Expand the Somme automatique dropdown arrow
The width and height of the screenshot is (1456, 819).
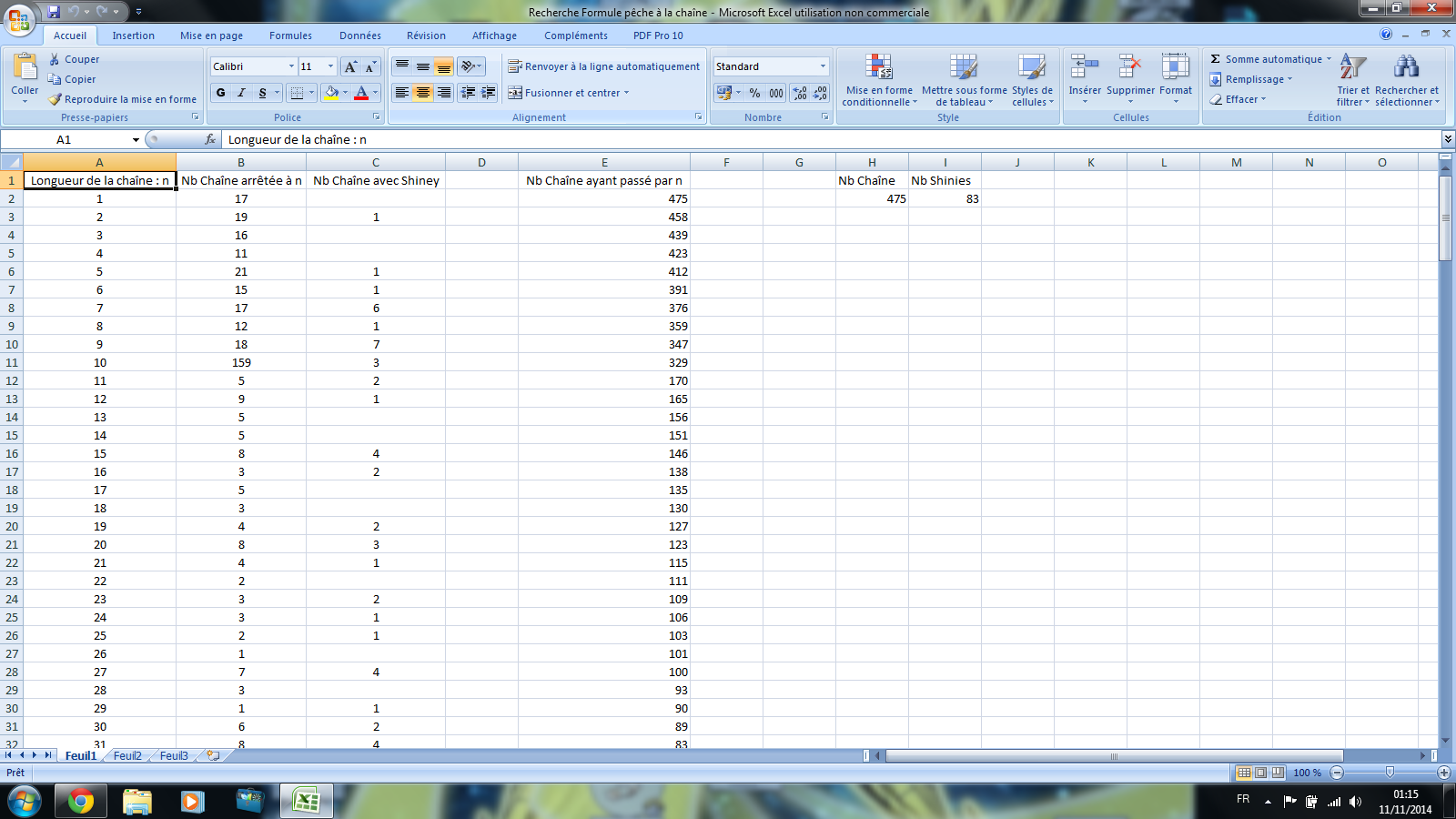point(1329,59)
